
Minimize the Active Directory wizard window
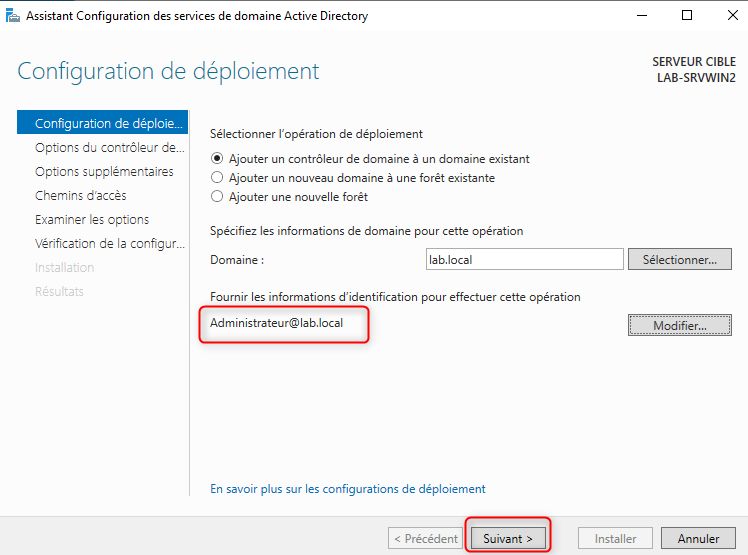click(642, 16)
